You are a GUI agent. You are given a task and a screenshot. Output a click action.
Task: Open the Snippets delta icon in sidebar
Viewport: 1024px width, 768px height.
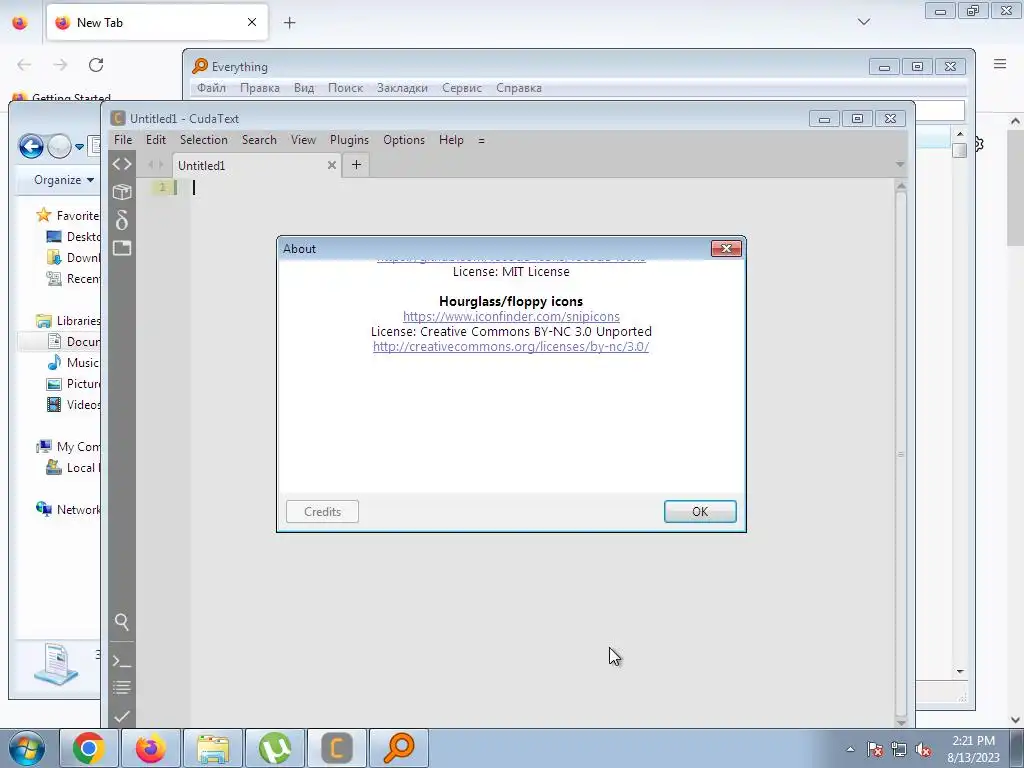[122, 220]
